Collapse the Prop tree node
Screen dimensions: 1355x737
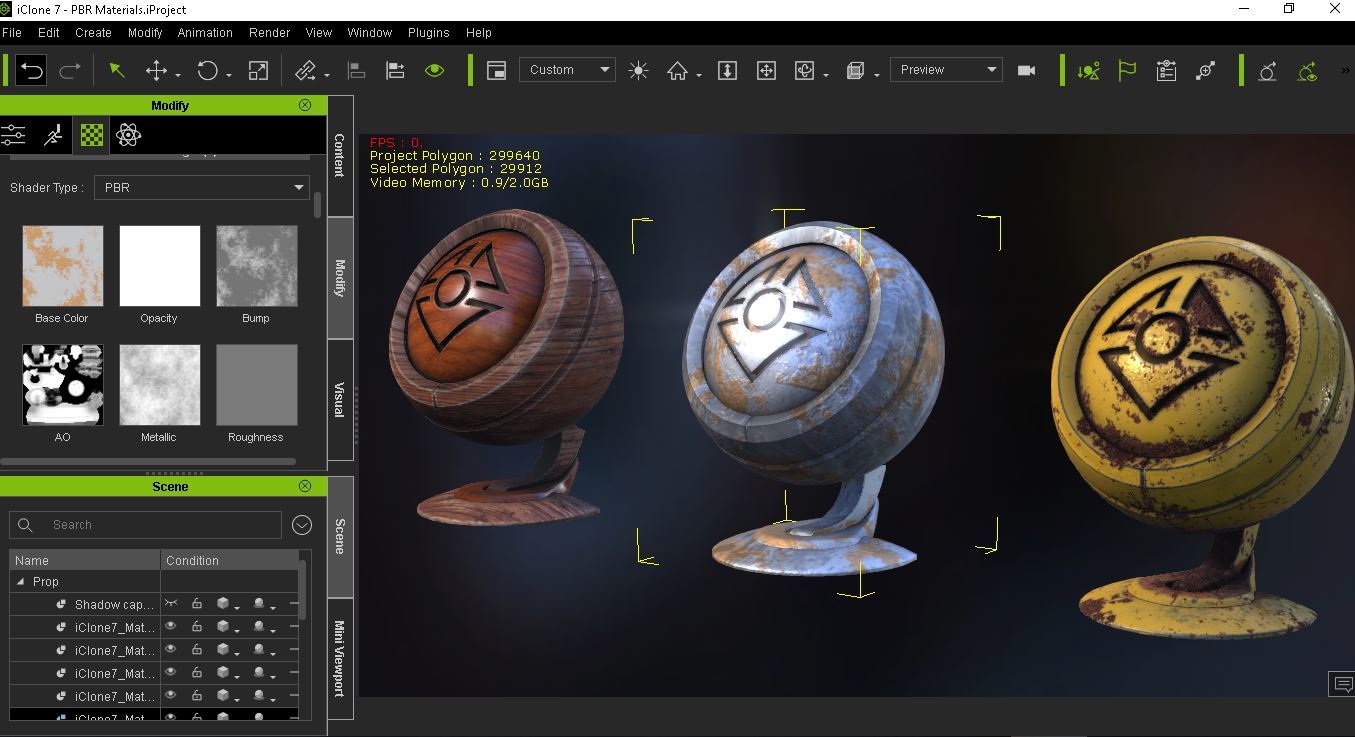pos(21,581)
